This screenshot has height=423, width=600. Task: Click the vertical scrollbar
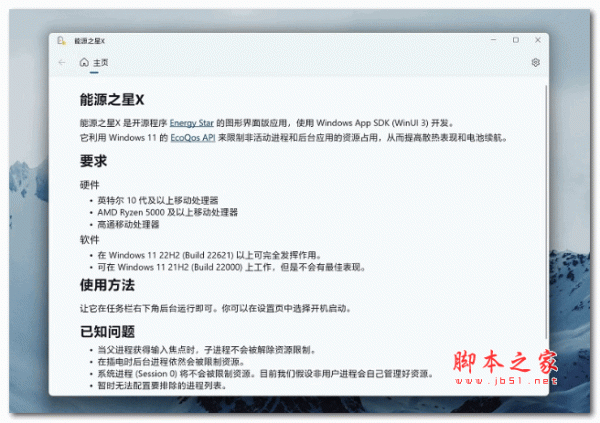point(546,212)
